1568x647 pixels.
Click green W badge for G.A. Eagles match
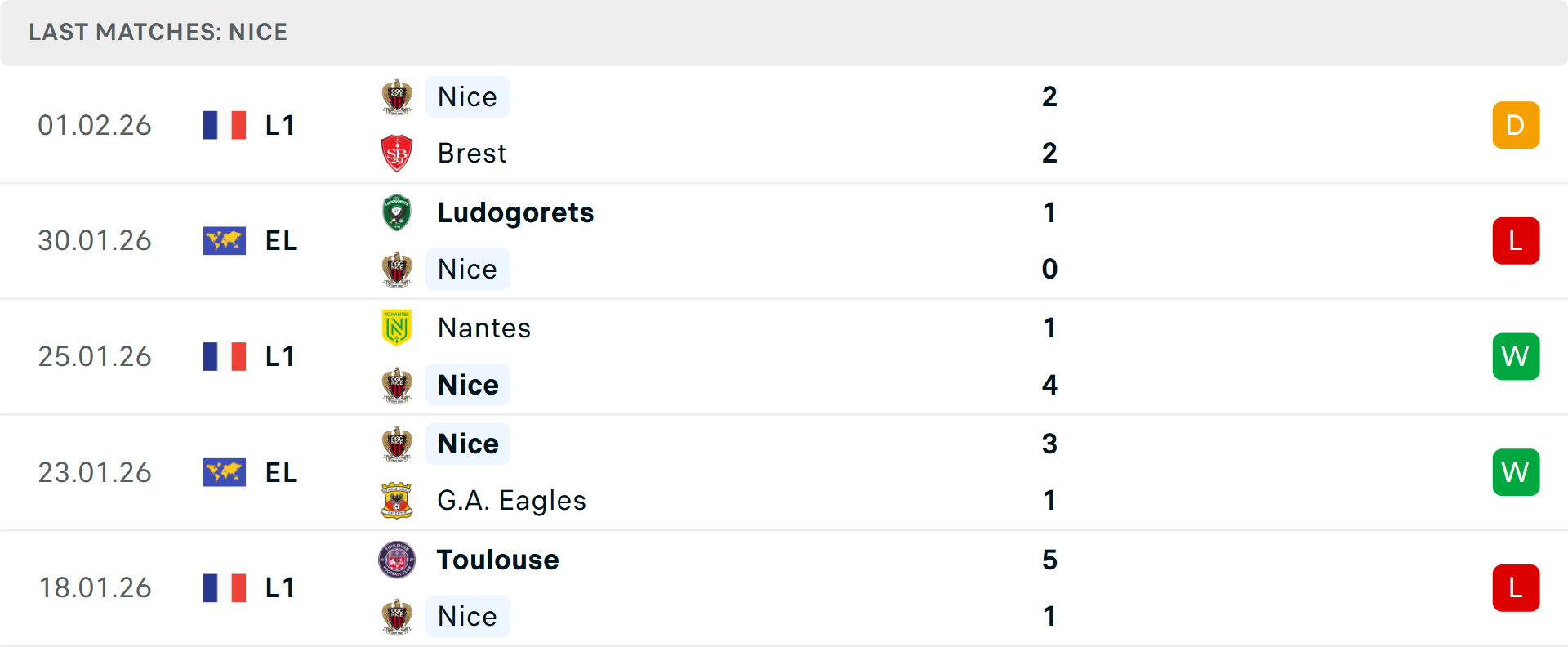pyautogui.click(x=1516, y=472)
